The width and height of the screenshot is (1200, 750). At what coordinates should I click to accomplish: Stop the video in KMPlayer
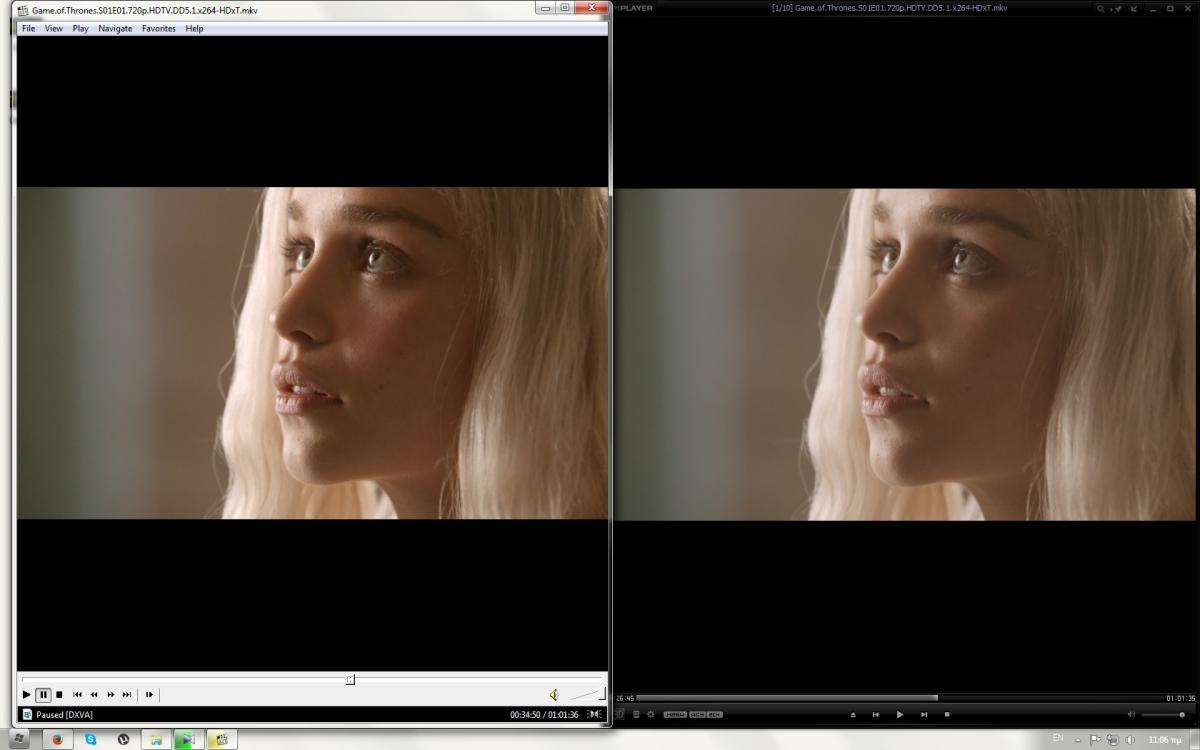click(x=947, y=714)
